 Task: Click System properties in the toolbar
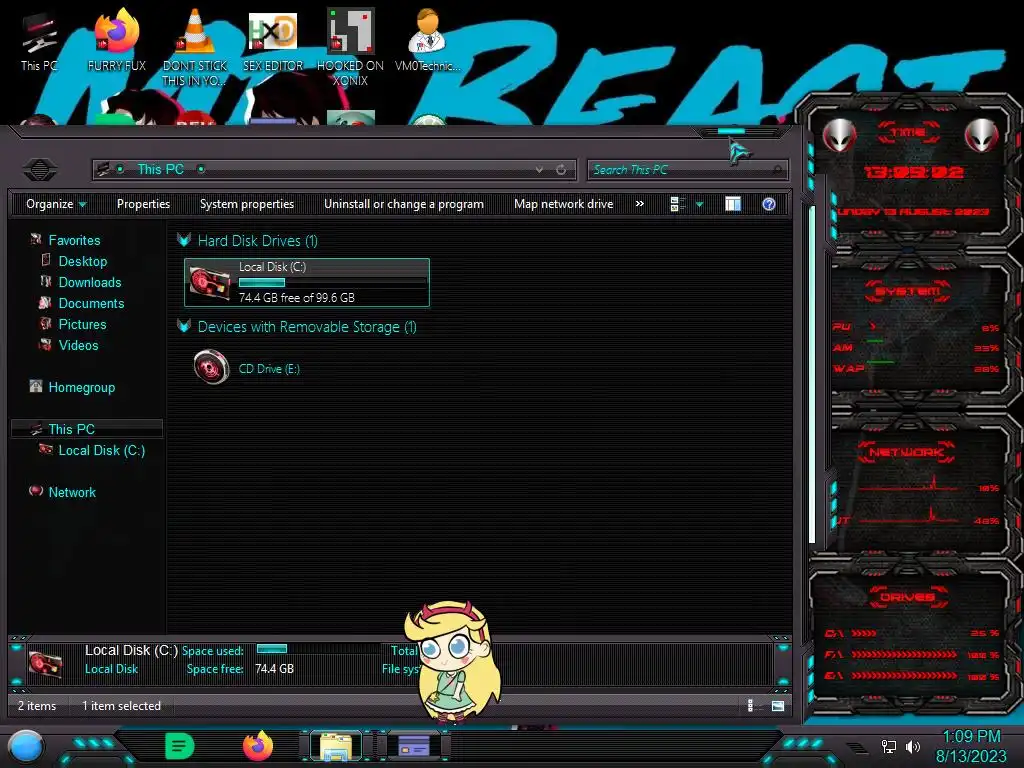click(247, 204)
